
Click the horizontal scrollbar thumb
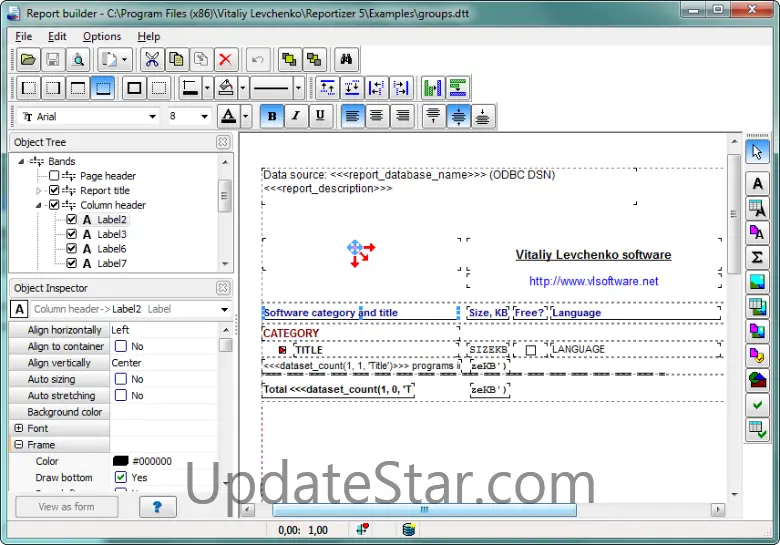[x=424, y=510]
